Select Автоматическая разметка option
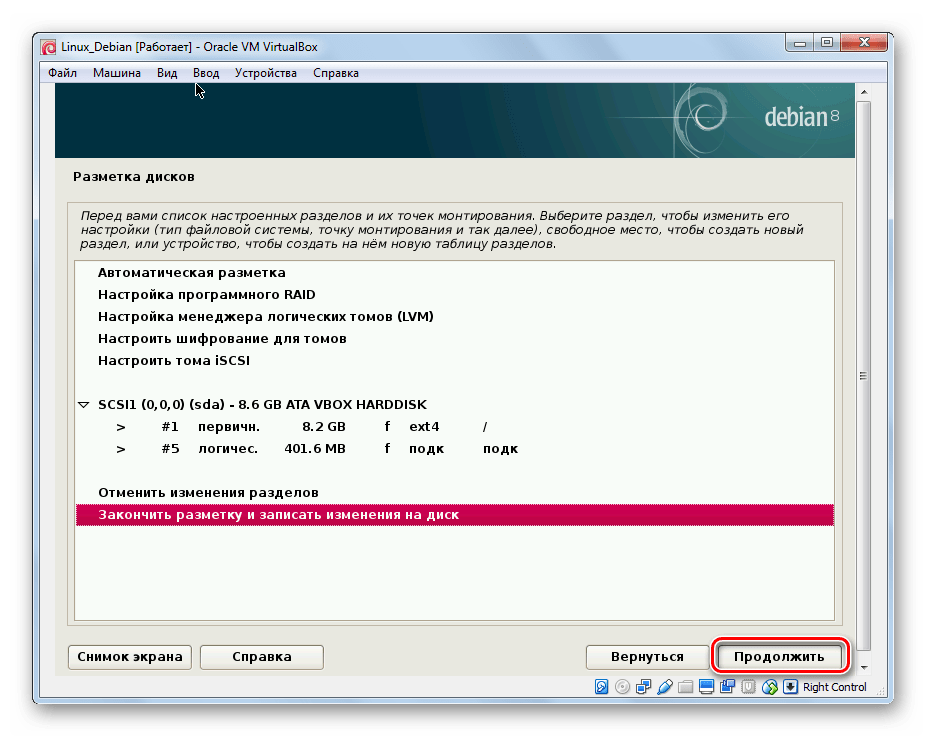Screen dimensions: 927x737 click(x=191, y=273)
